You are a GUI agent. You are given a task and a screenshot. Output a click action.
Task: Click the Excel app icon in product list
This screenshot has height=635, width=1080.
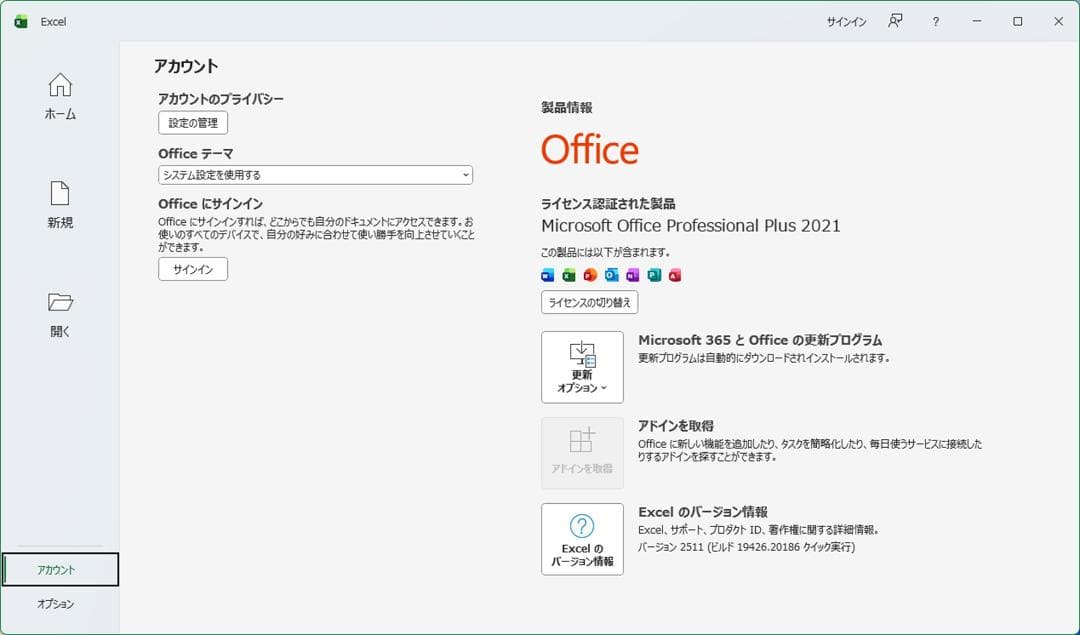568,275
